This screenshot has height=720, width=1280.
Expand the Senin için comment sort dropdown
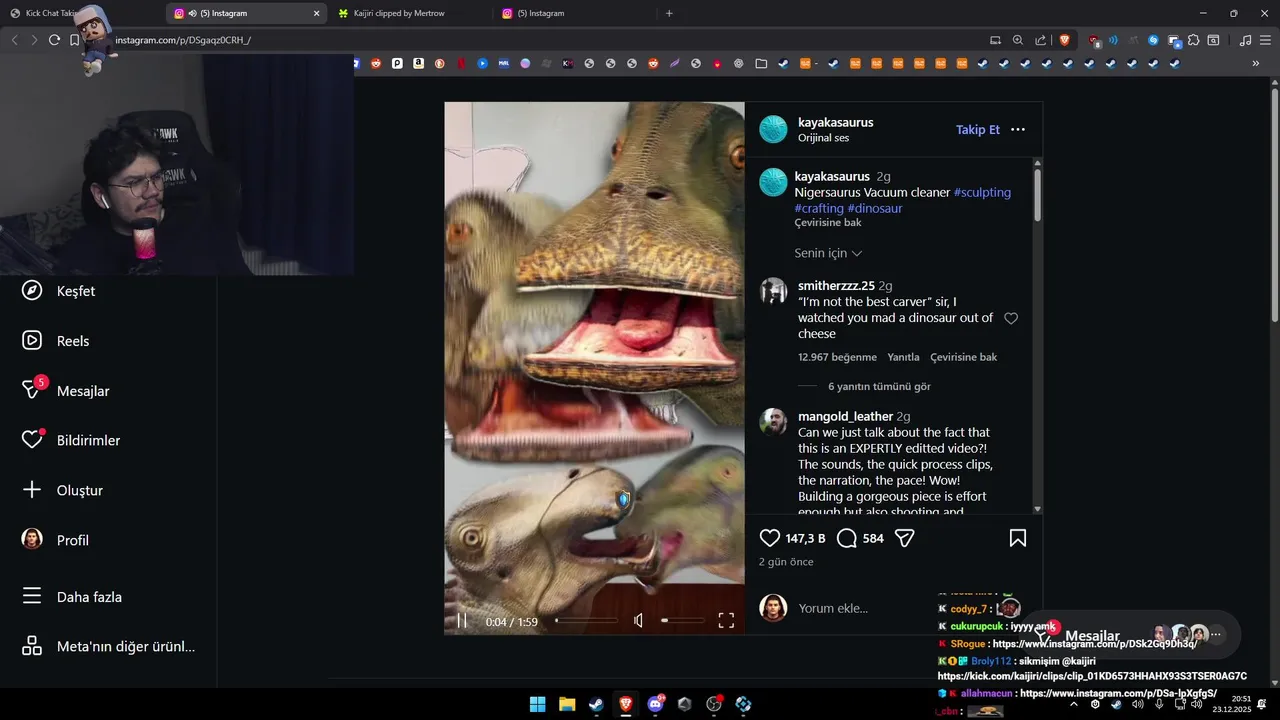coord(828,253)
